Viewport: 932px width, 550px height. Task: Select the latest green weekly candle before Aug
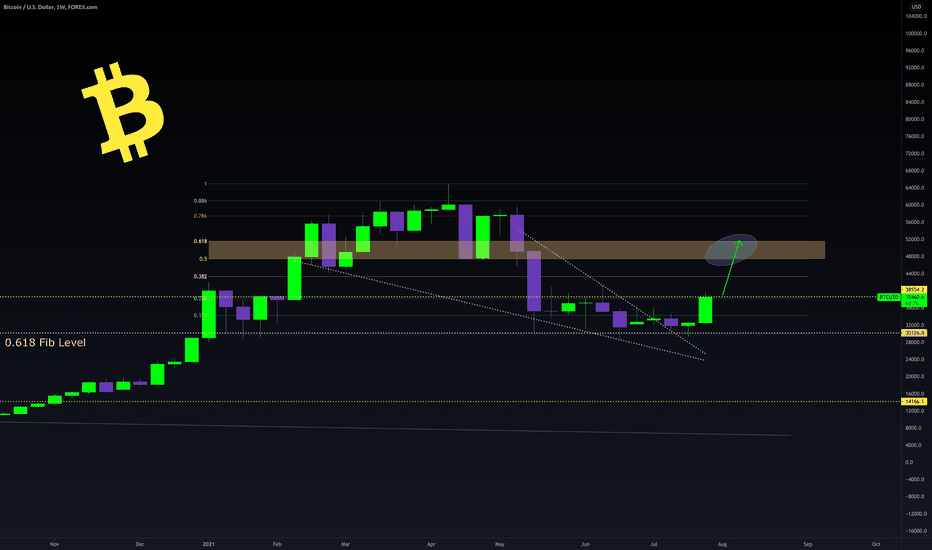point(705,310)
